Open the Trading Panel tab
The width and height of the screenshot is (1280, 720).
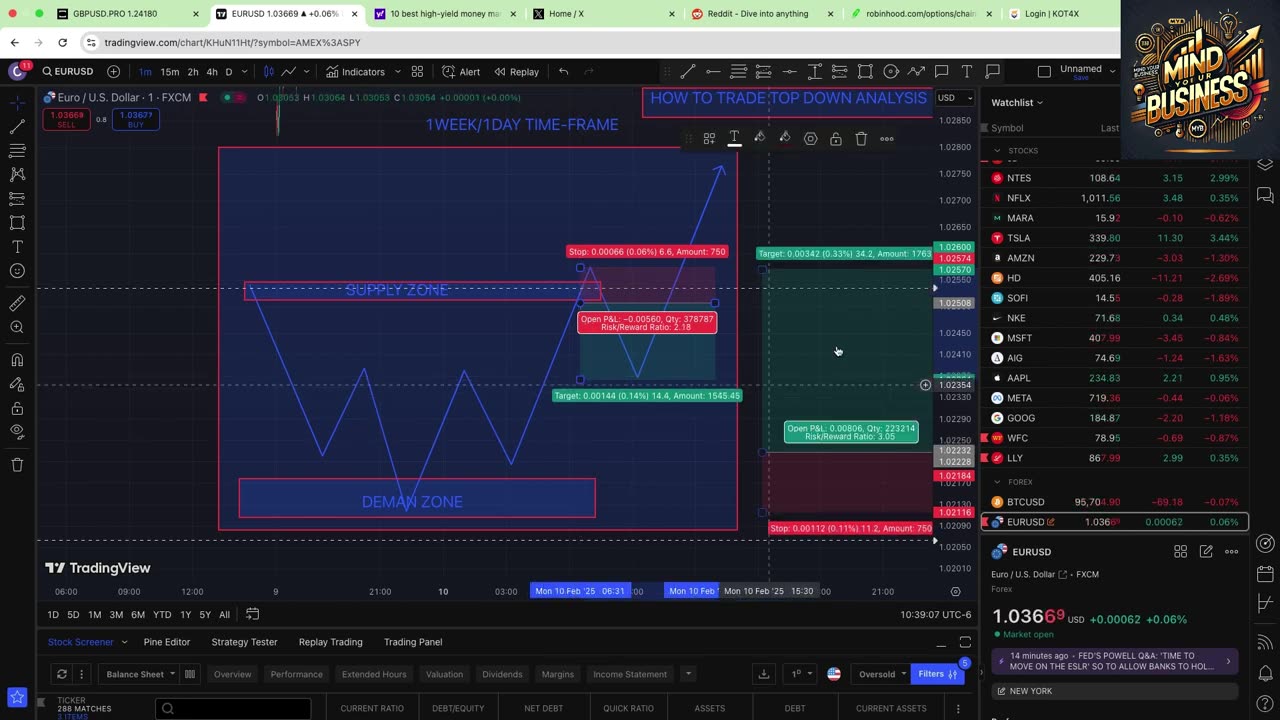pyautogui.click(x=413, y=642)
